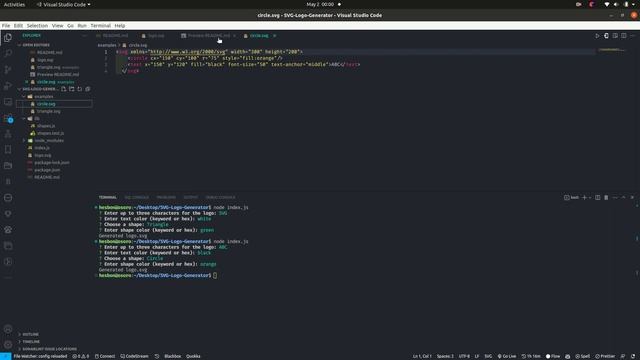Refresh the Explorer file tree
Image resolution: width=640 pixels, height=360 pixels.
pos(80,89)
